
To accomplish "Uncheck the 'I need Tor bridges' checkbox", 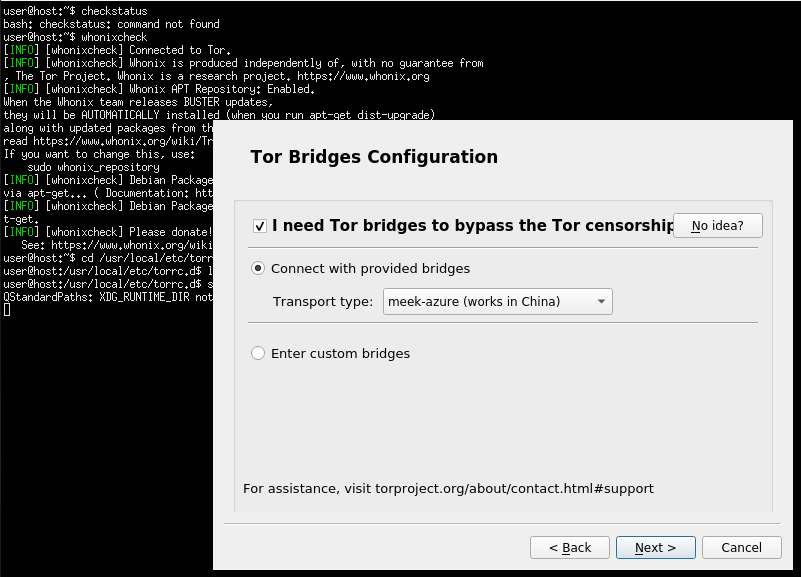I will (x=260, y=226).
